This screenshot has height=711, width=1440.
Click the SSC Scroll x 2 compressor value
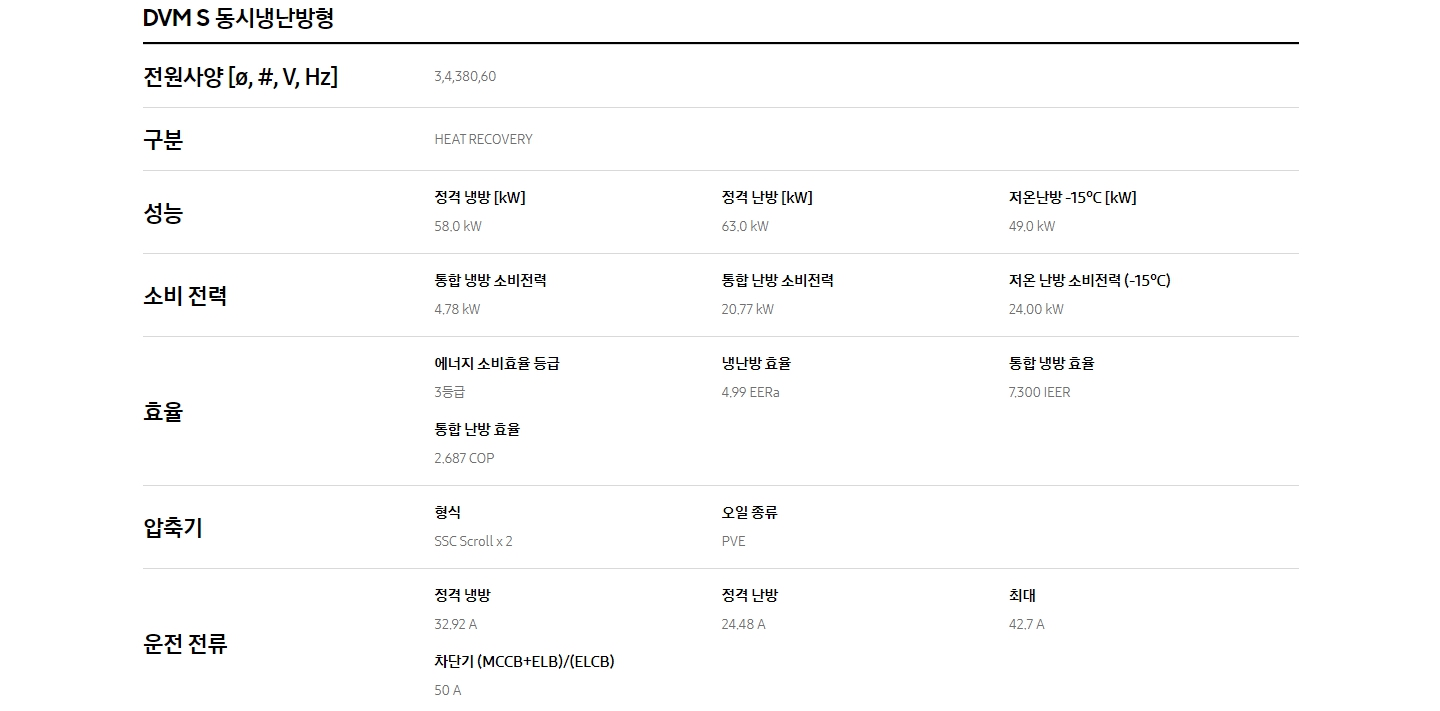click(473, 541)
